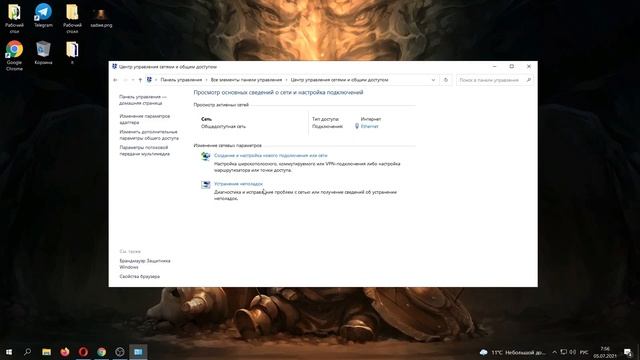The image size is (640, 360).
Task: Maximize the network center window
Action: tap(511, 67)
